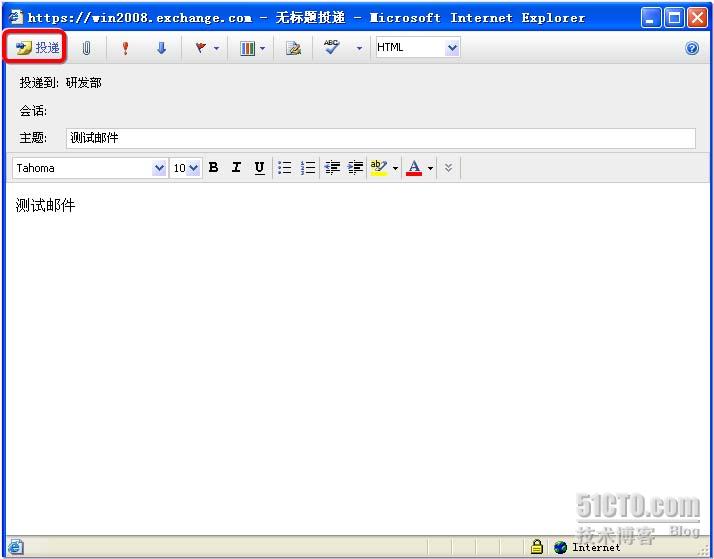The height and width of the screenshot is (559, 714).
Task: Apply numbered list formatting
Action: point(308,168)
